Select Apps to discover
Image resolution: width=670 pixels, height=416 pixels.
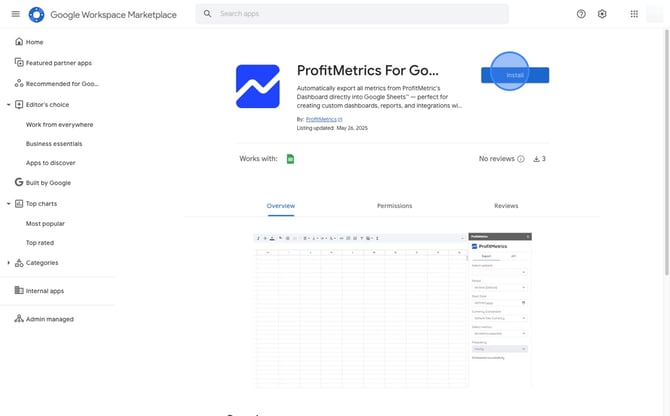(50, 163)
